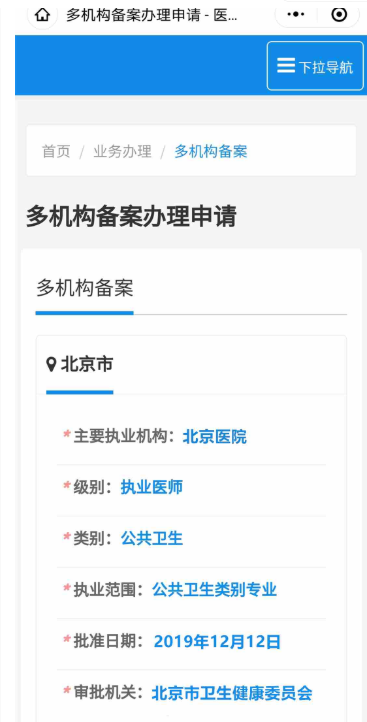Open the three-dots more menu

tap(295, 15)
